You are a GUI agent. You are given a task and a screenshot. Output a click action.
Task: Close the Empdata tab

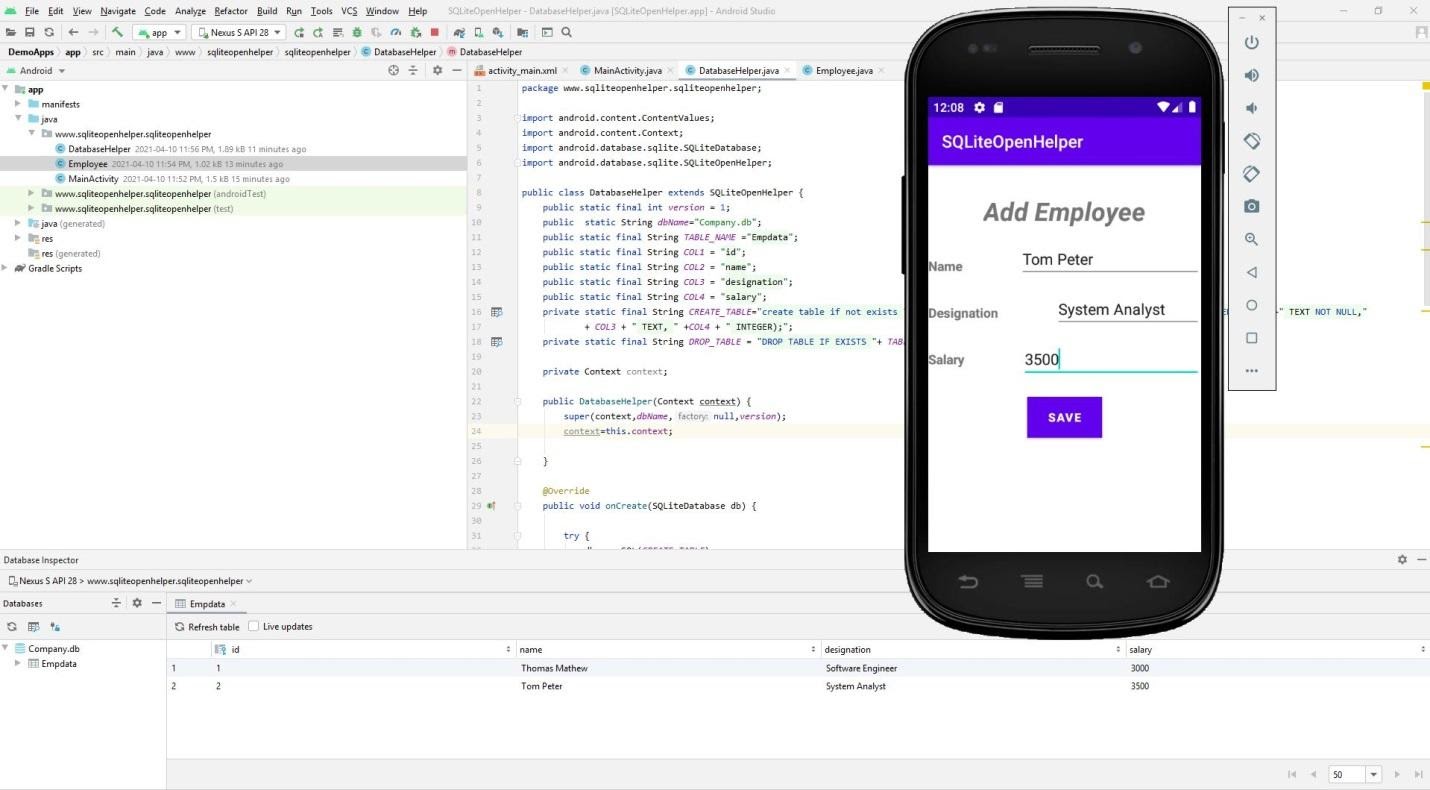point(234,604)
